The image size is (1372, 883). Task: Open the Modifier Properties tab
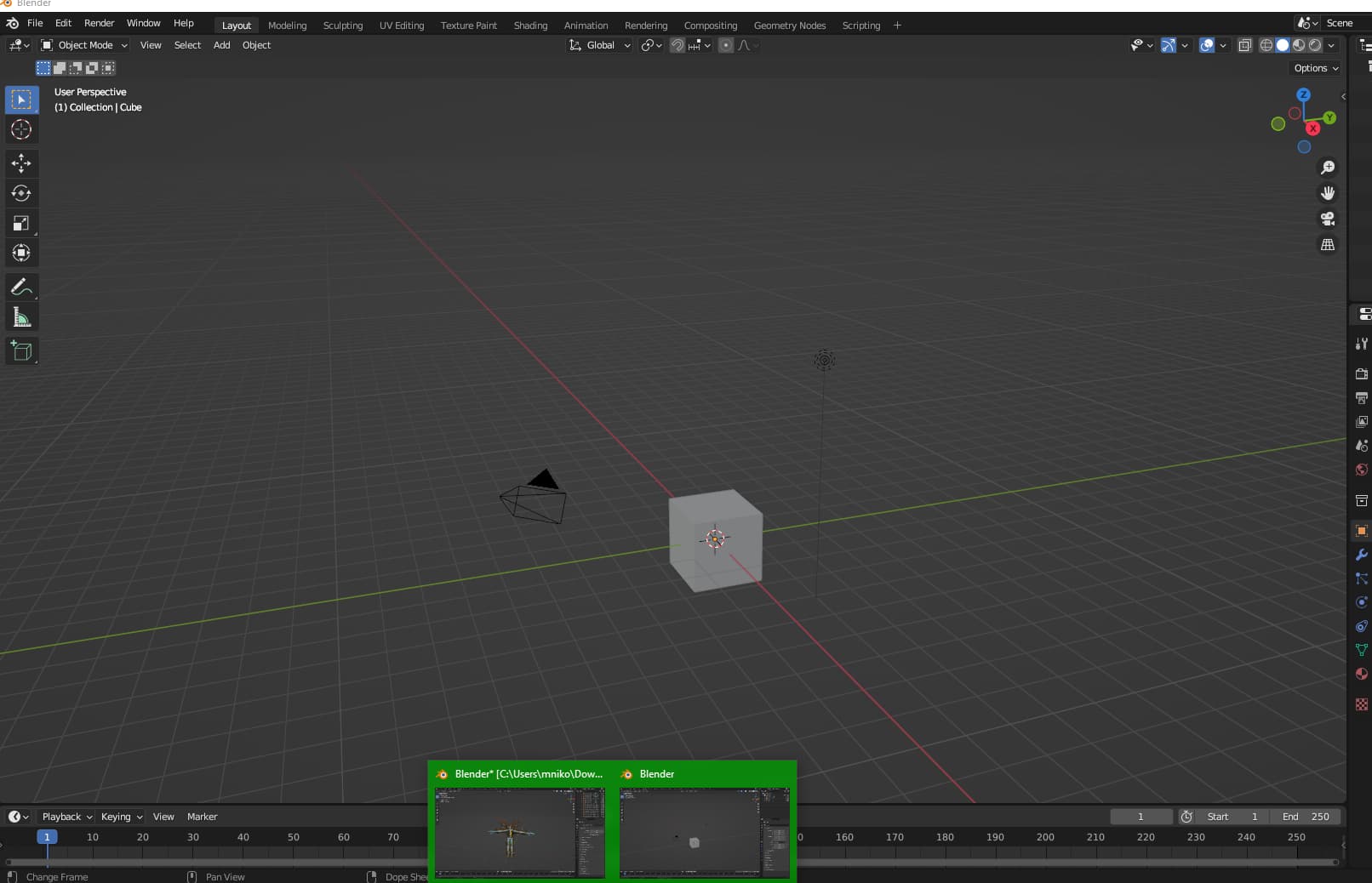tap(1360, 555)
